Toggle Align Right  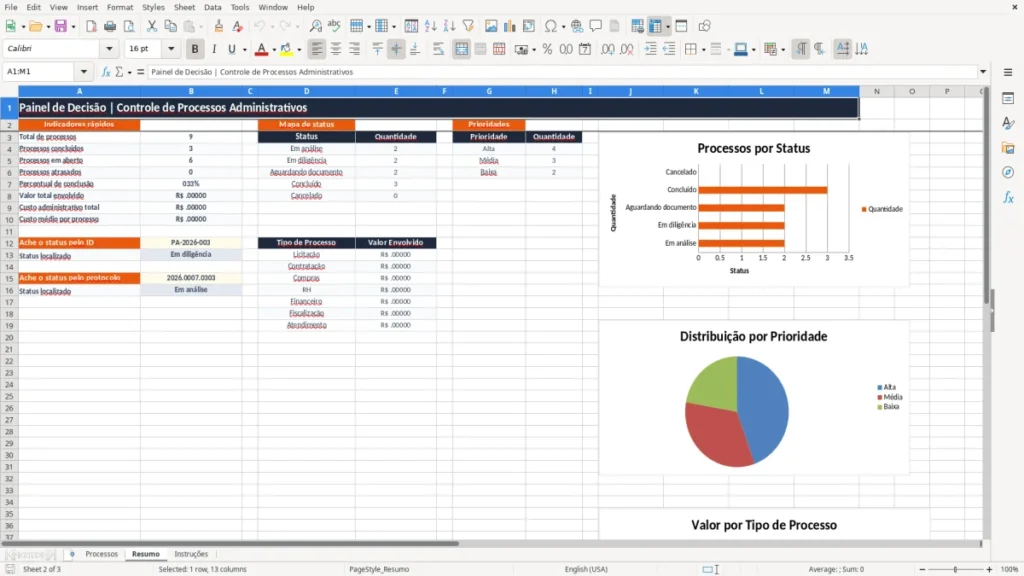tap(355, 49)
